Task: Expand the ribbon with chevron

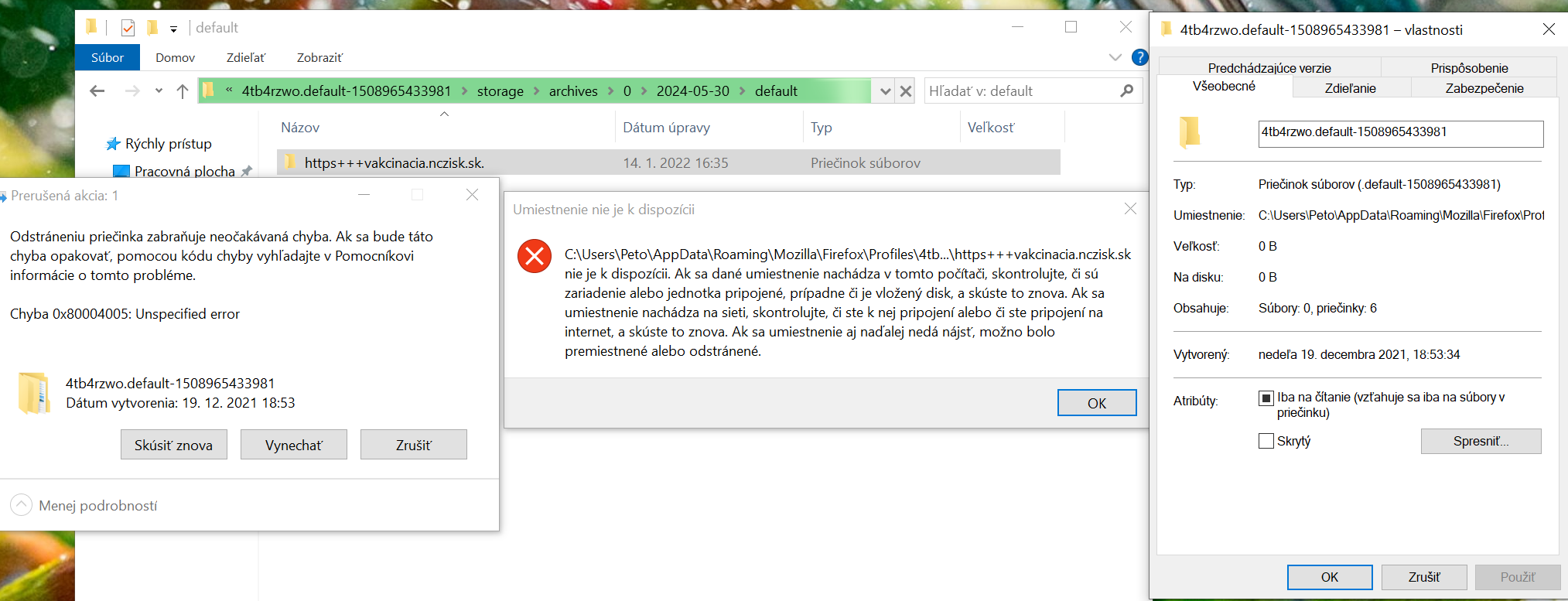Action: click(1115, 57)
